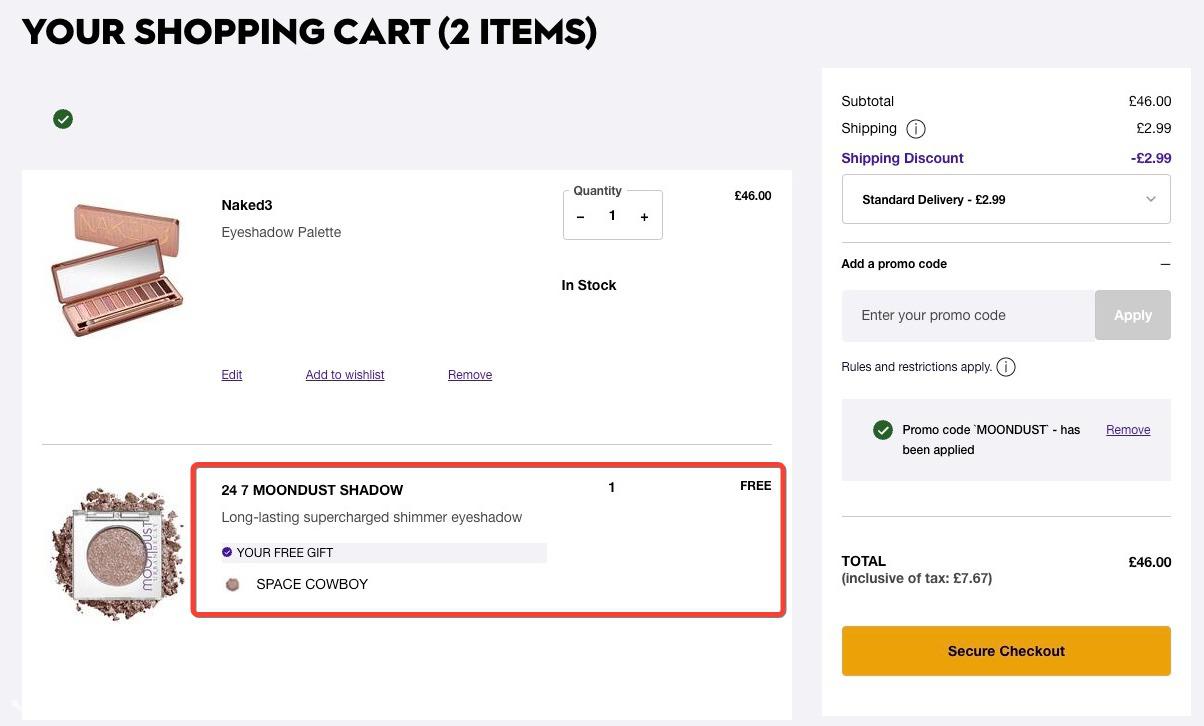Remove the MOONDUST promo code
The height and width of the screenshot is (726, 1204).
click(x=1128, y=430)
